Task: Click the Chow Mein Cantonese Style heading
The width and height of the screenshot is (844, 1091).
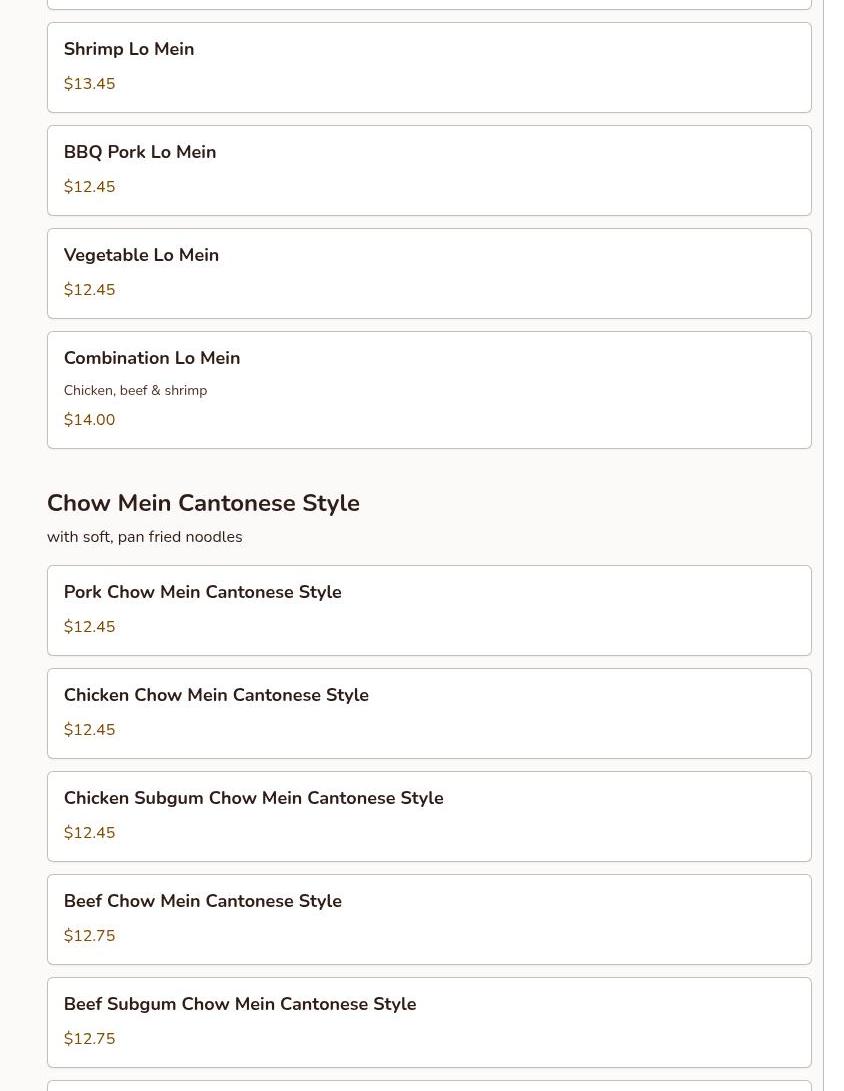Action: pyautogui.click(x=203, y=503)
